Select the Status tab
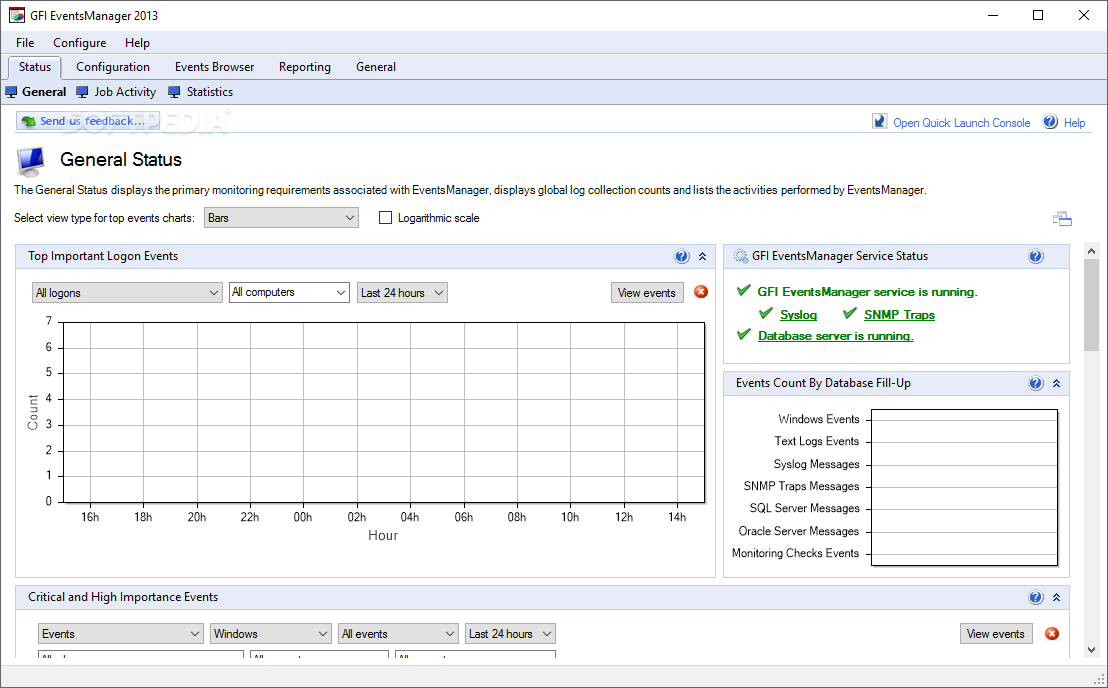The height and width of the screenshot is (688, 1108). pyautogui.click(x=35, y=67)
